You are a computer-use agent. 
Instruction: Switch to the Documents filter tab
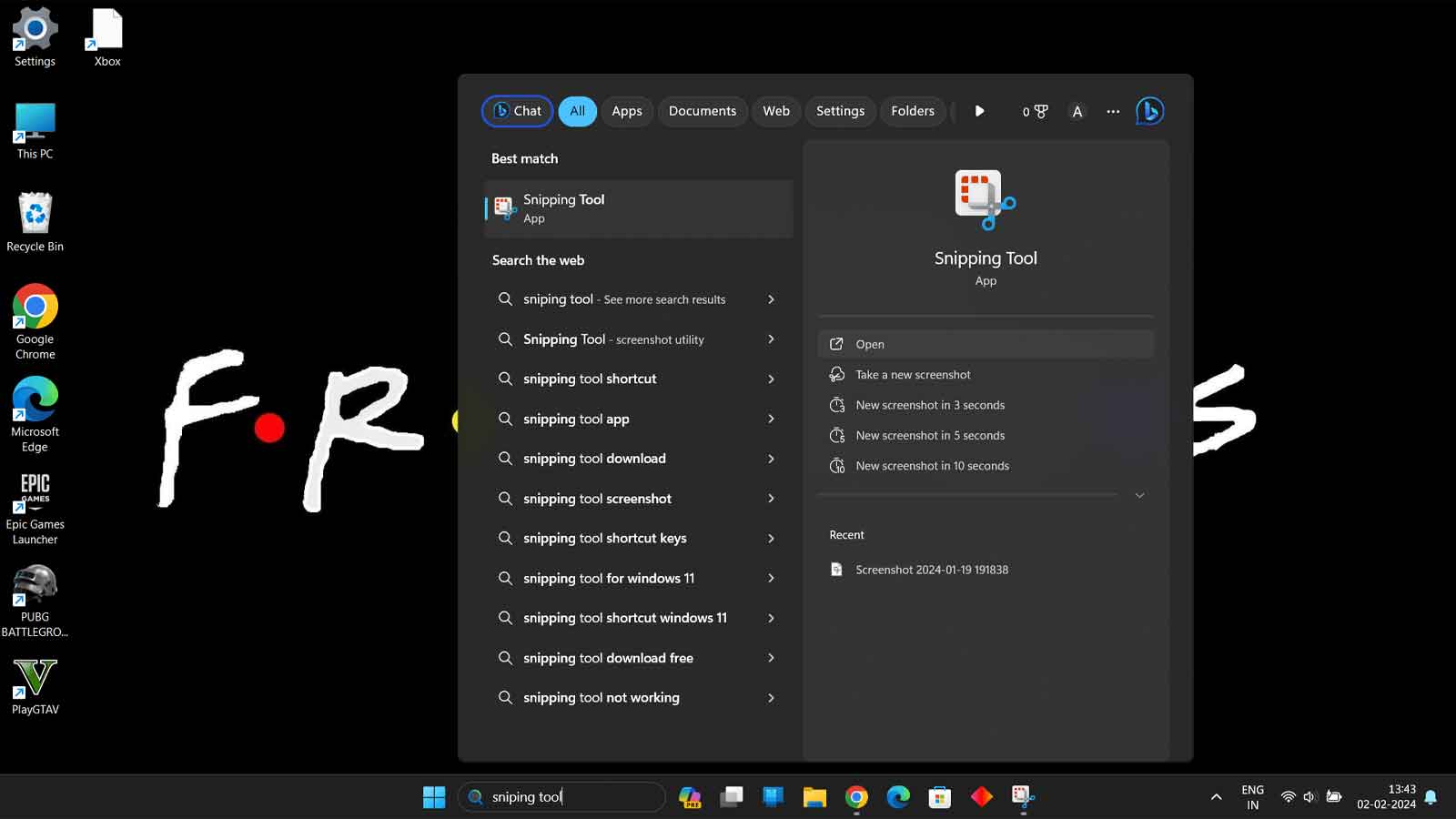[703, 111]
